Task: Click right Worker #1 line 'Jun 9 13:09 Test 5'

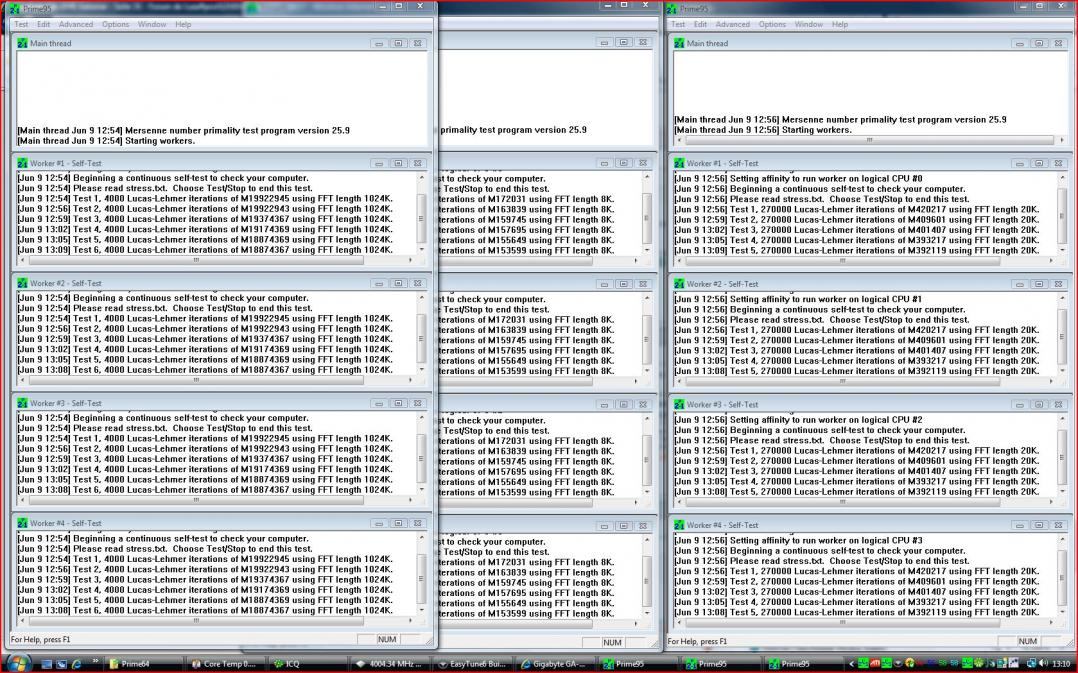Action: (857, 251)
